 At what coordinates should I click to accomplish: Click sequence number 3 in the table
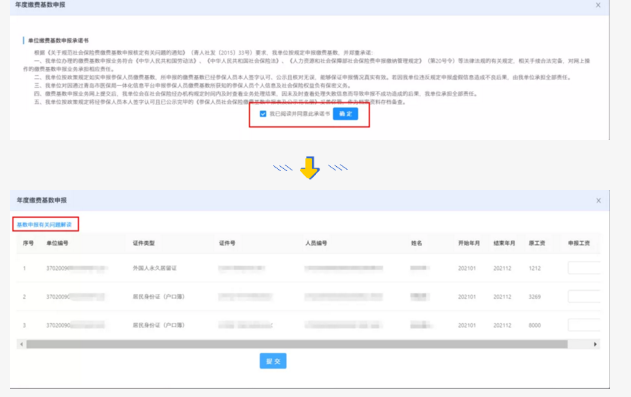[25, 325]
